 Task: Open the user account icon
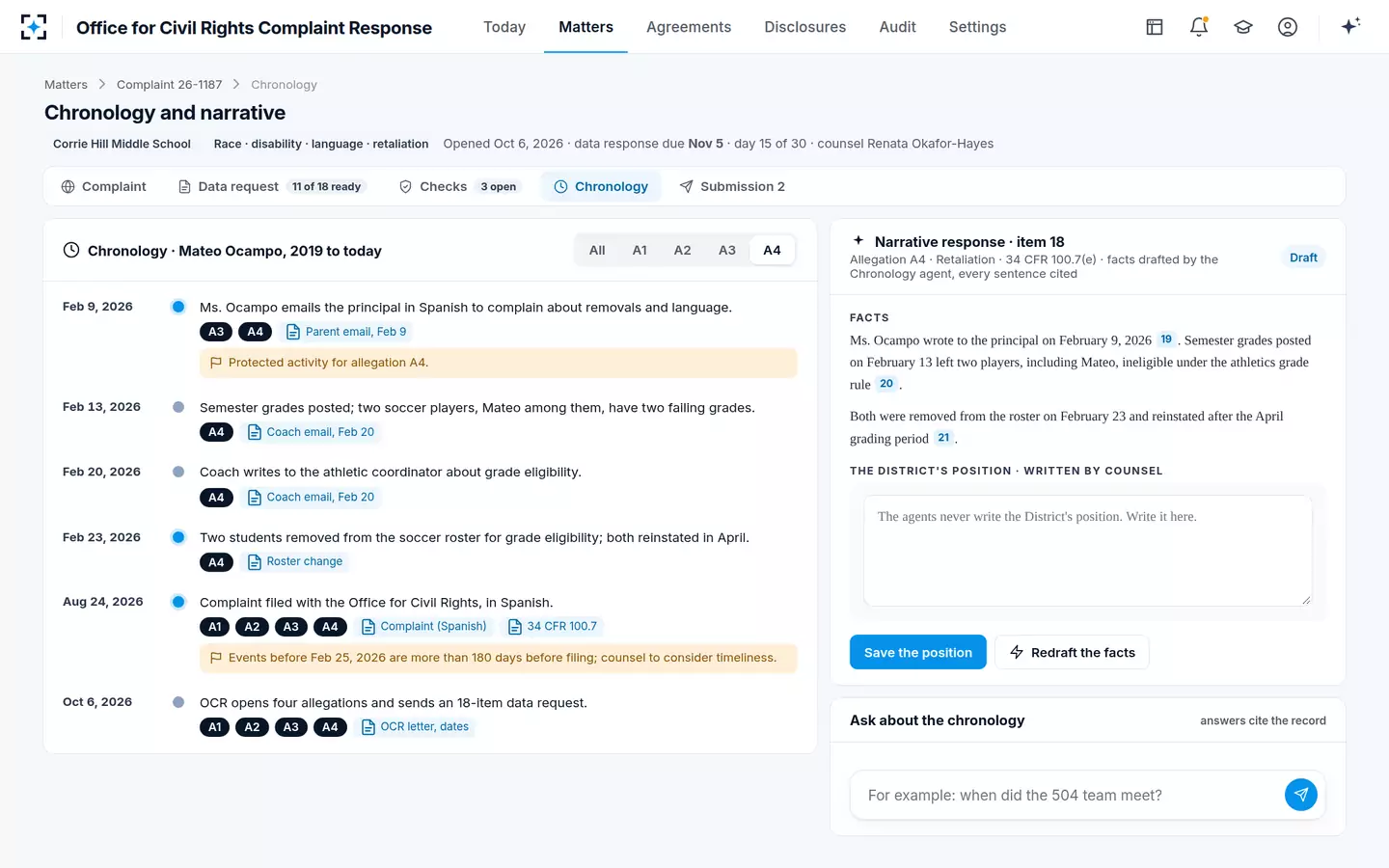[x=1288, y=27]
